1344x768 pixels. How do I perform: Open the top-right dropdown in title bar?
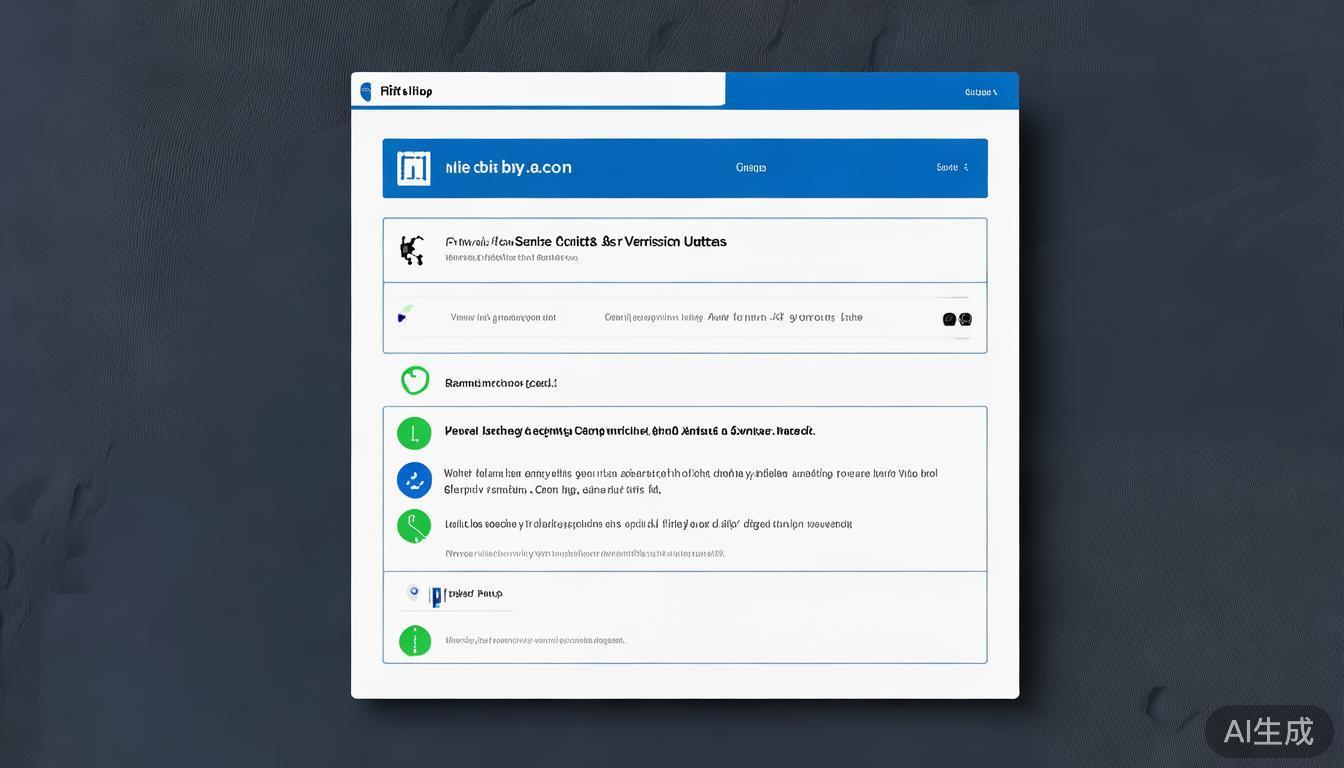[980, 92]
